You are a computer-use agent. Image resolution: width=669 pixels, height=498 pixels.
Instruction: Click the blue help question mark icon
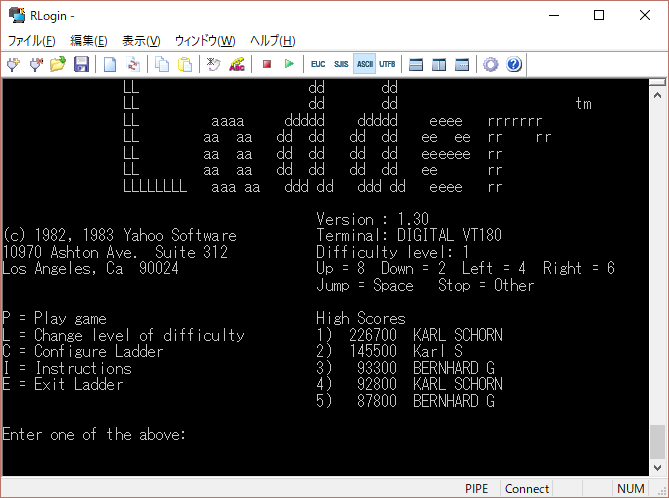(x=514, y=64)
